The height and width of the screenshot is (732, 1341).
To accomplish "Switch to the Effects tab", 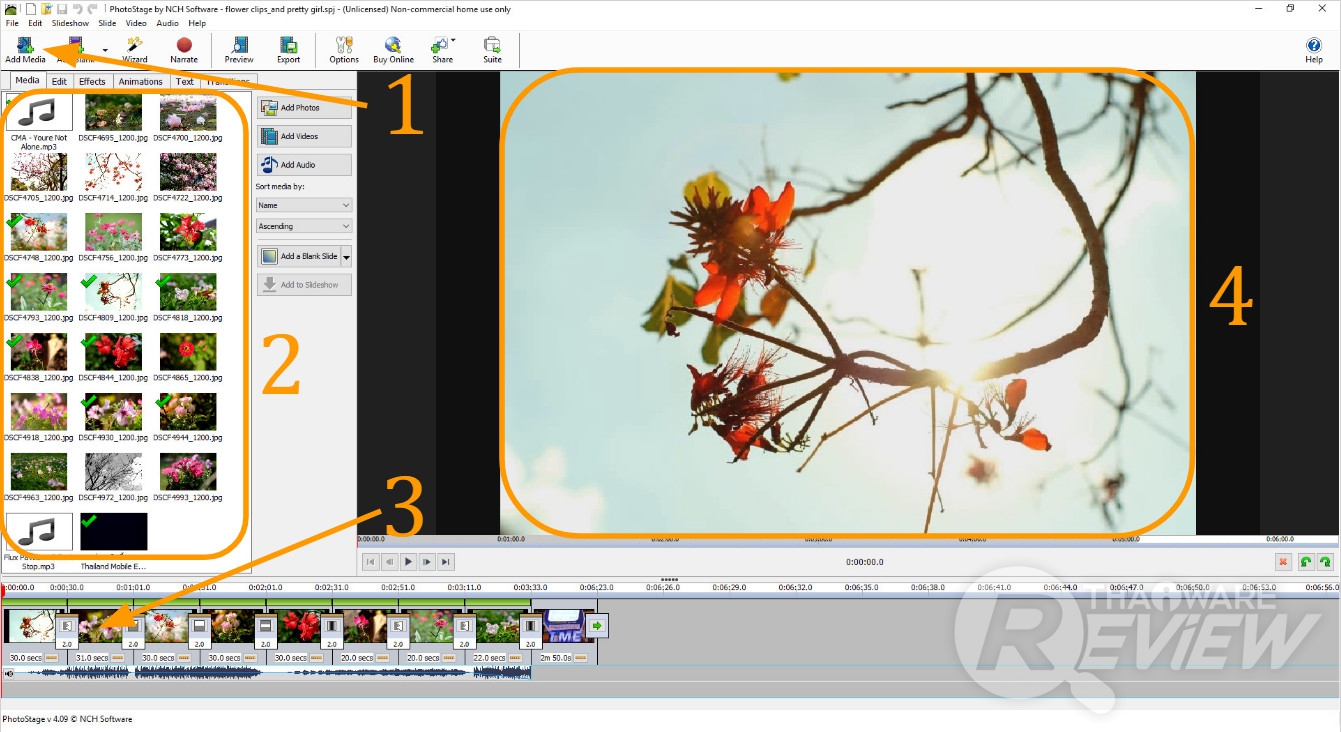I will point(92,82).
